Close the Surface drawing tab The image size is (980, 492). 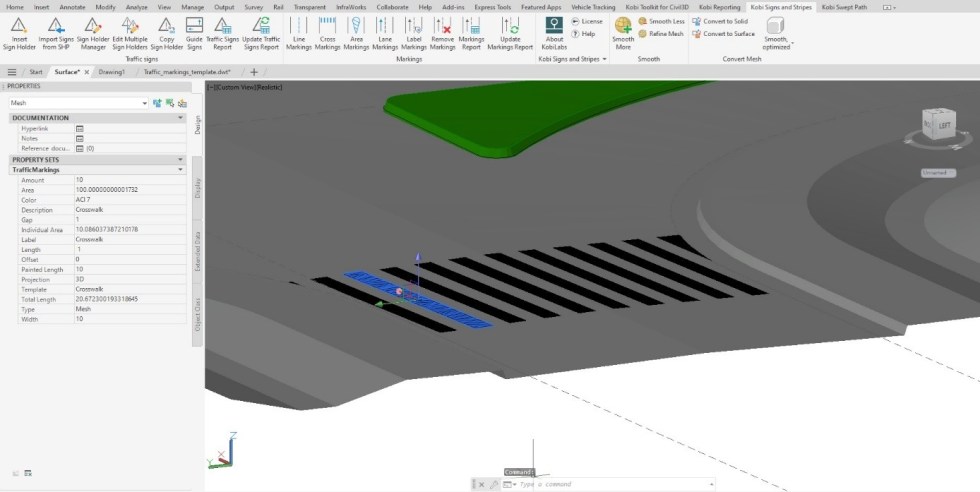(87, 72)
